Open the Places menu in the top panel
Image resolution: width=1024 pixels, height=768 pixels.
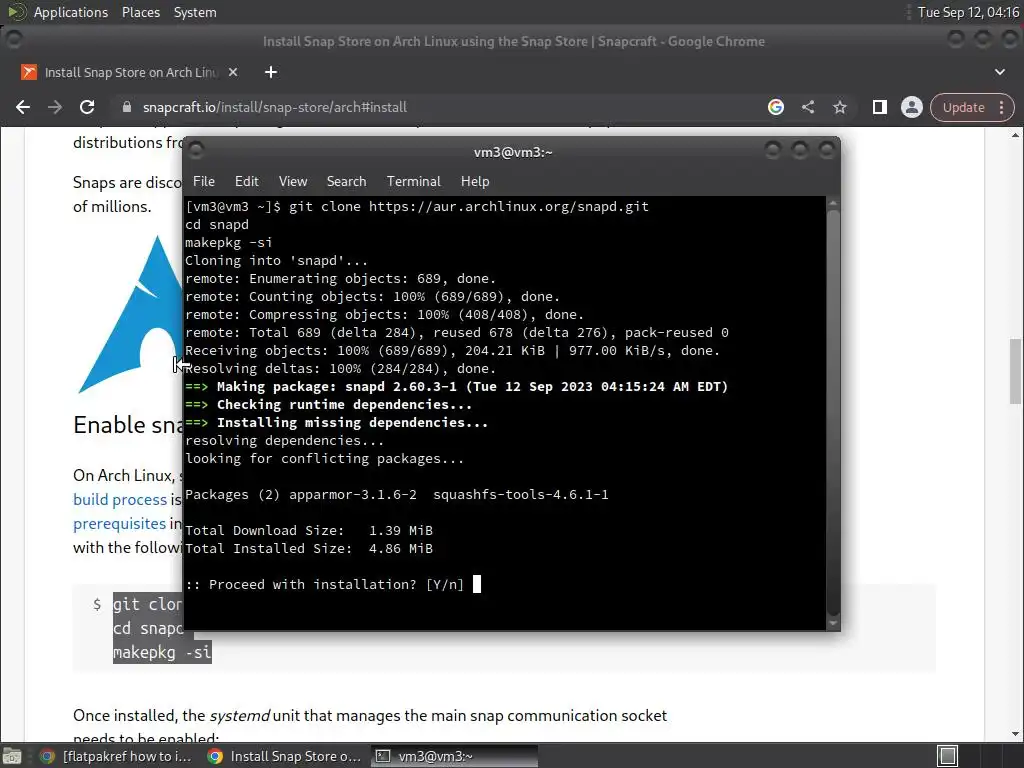point(140,12)
